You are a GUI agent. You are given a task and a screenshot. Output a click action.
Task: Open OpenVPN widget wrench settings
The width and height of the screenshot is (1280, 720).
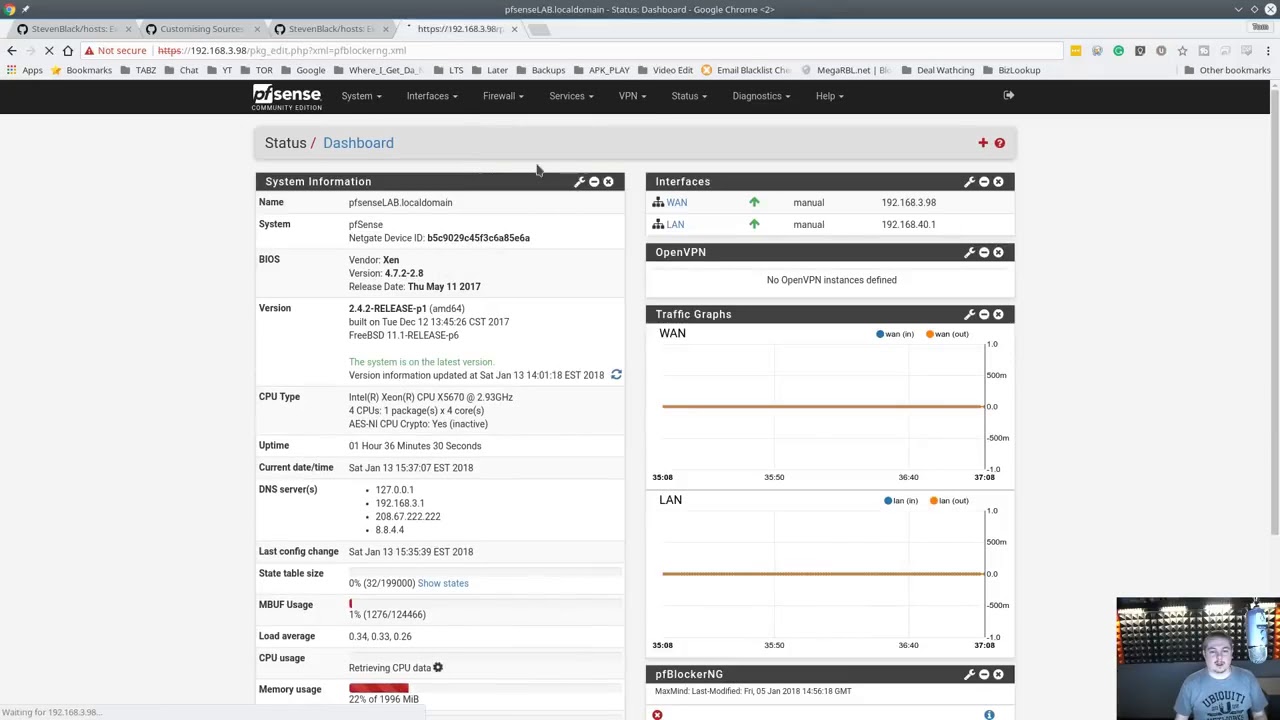pos(969,252)
